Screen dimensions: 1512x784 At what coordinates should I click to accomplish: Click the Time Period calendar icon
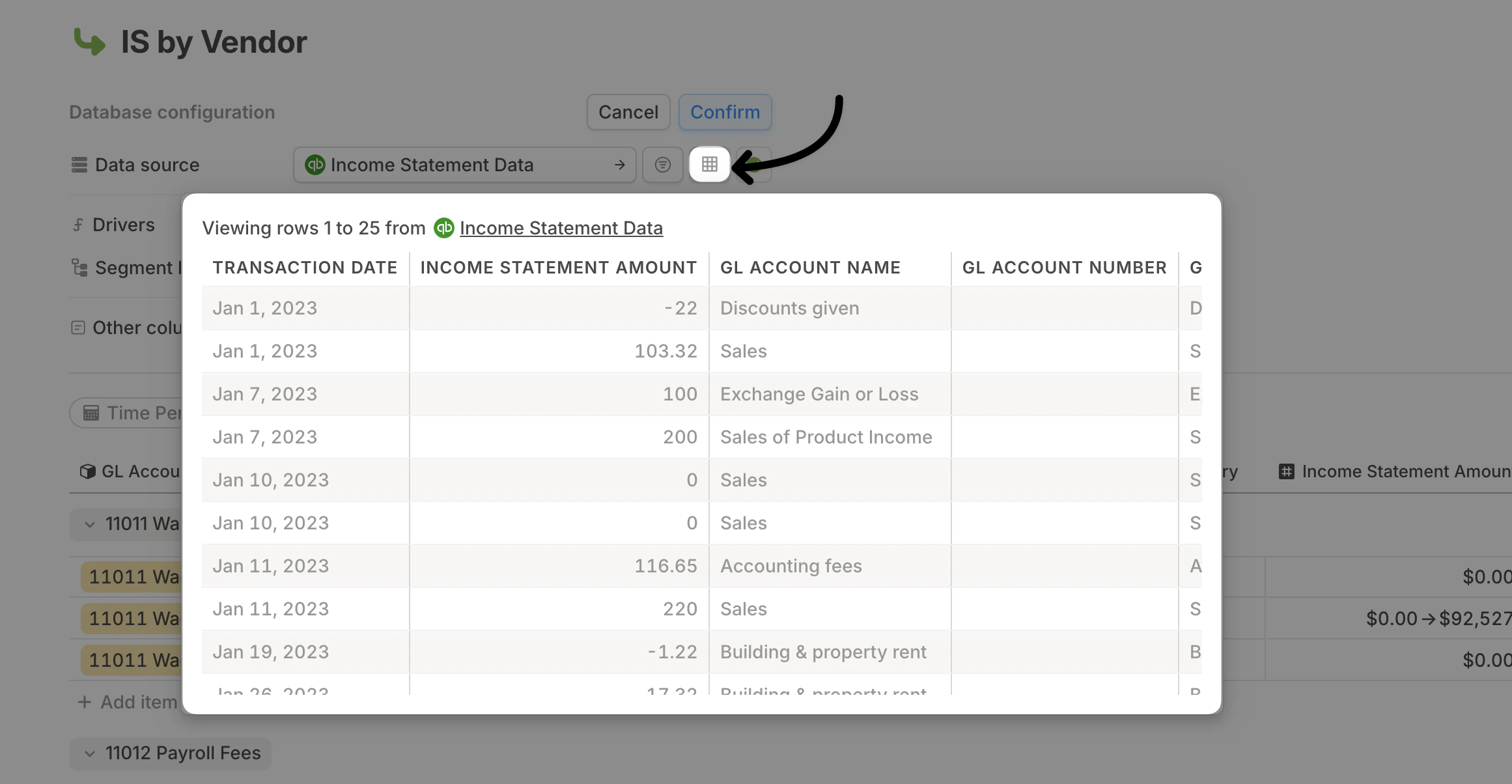(91, 413)
